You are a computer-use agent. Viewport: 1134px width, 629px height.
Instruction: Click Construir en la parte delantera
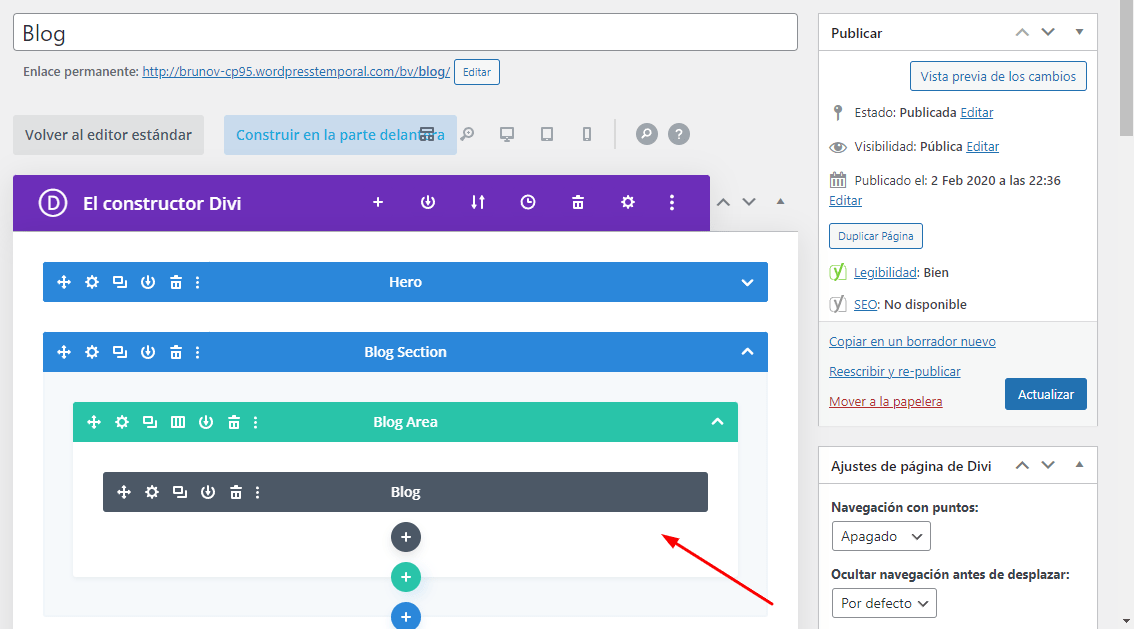pyautogui.click(x=340, y=135)
